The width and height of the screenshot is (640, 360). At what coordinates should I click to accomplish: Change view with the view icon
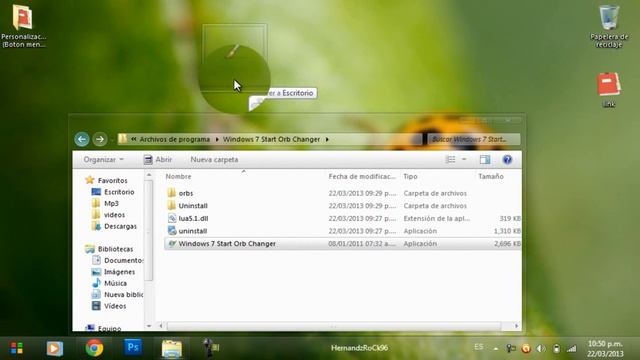(450, 160)
